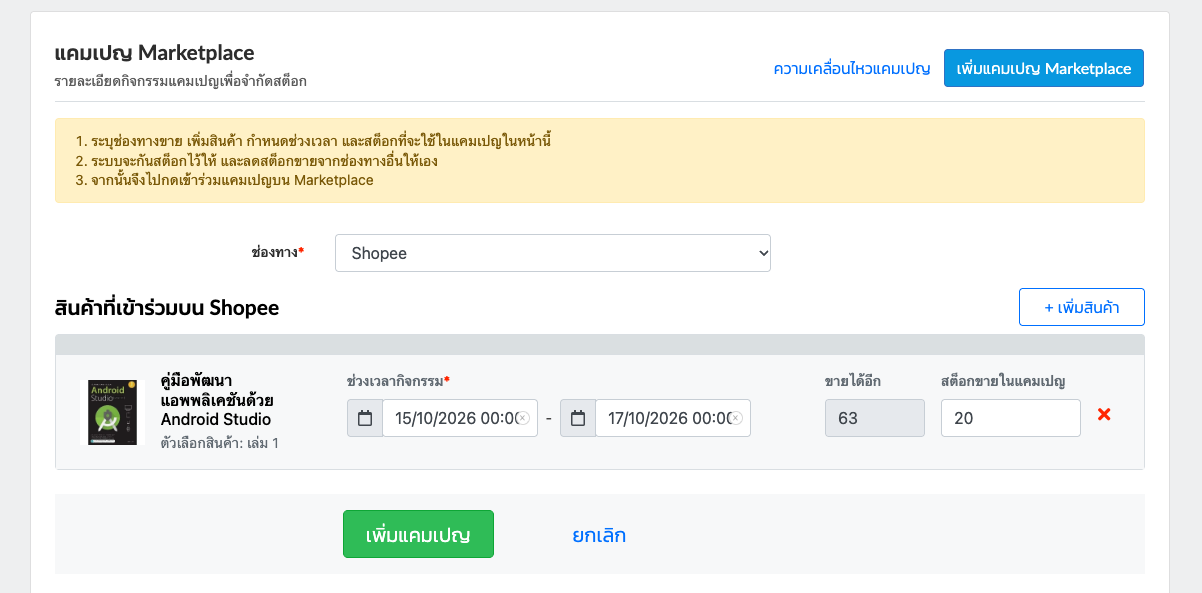This screenshot has height=593, width=1202.
Task: Click the ช่วงเวลากิจกรรม label
Action: (398, 381)
